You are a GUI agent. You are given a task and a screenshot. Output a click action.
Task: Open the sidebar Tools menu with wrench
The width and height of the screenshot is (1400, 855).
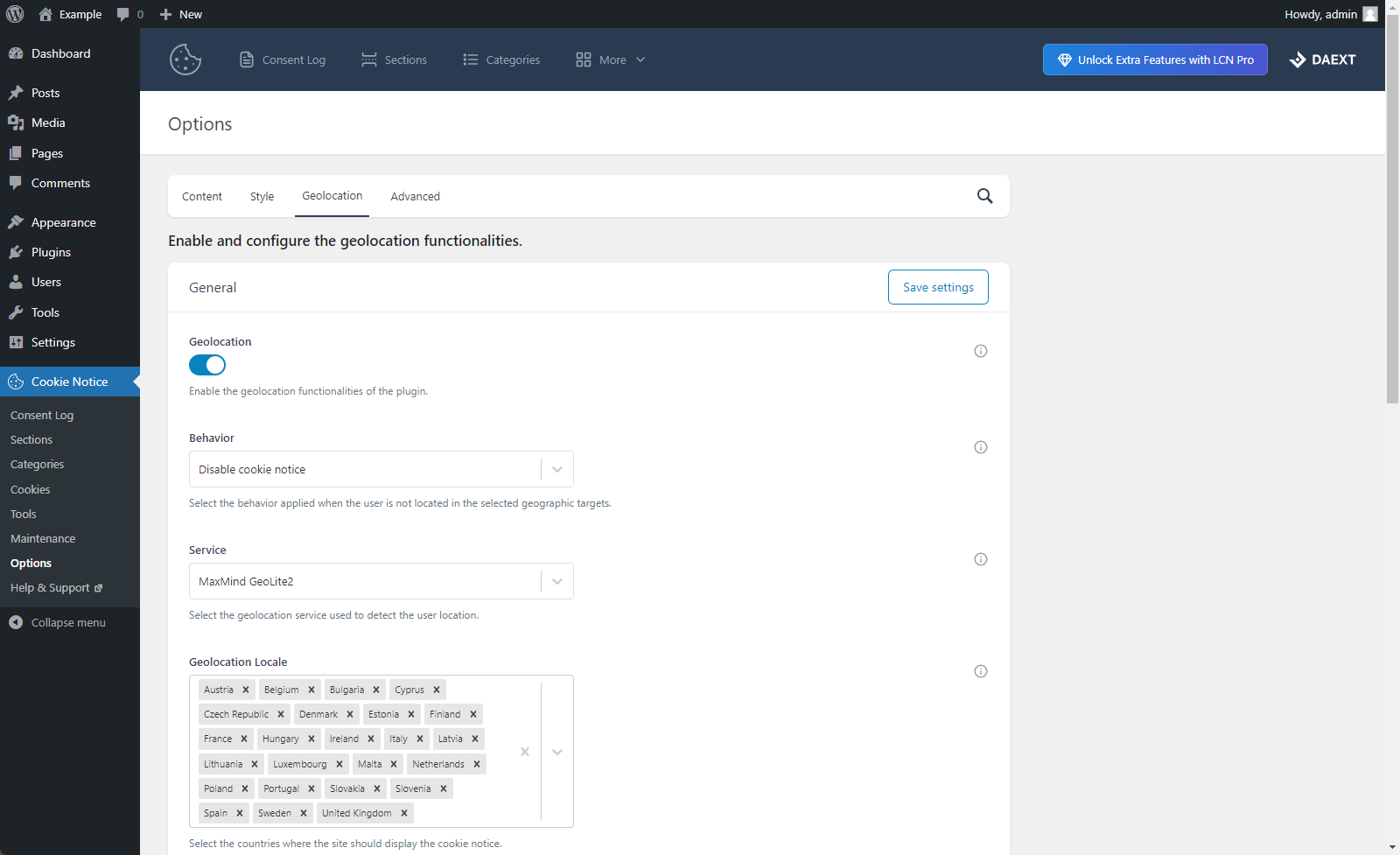(70, 312)
